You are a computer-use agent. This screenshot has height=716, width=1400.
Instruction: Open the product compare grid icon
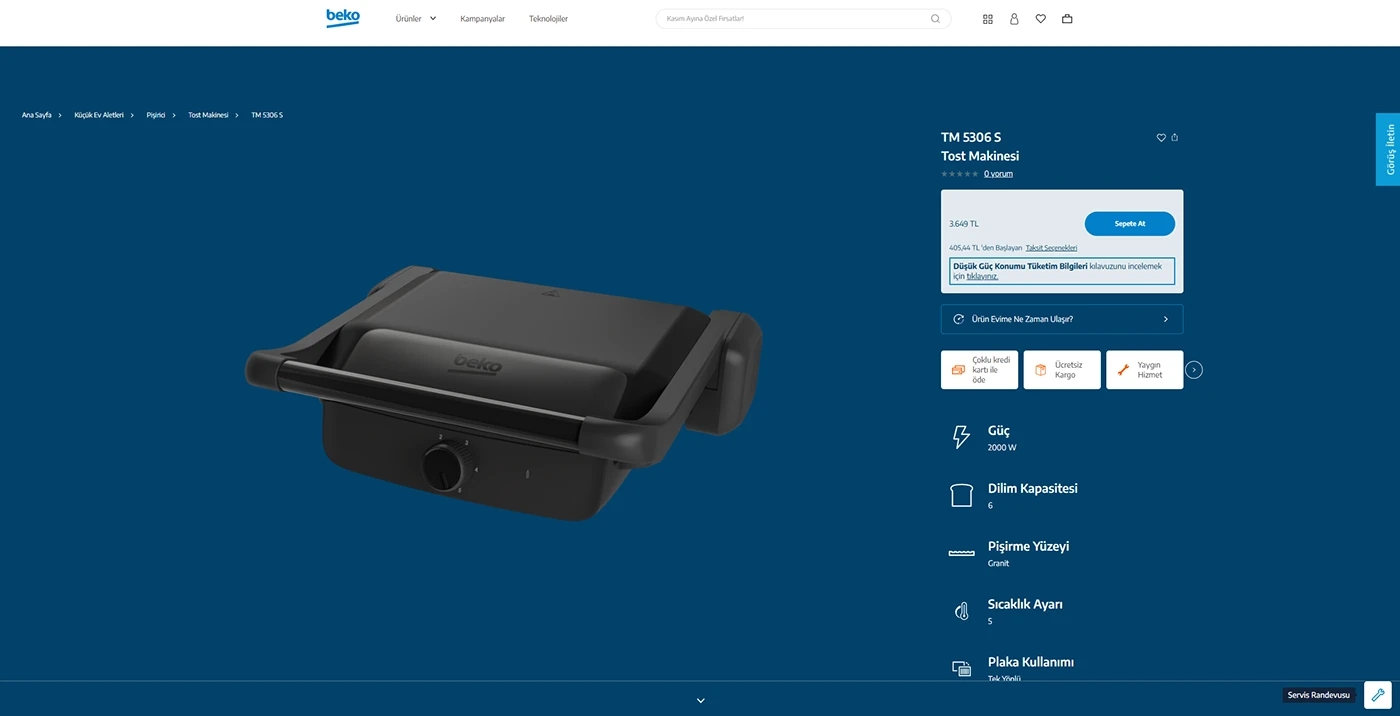[988, 19]
